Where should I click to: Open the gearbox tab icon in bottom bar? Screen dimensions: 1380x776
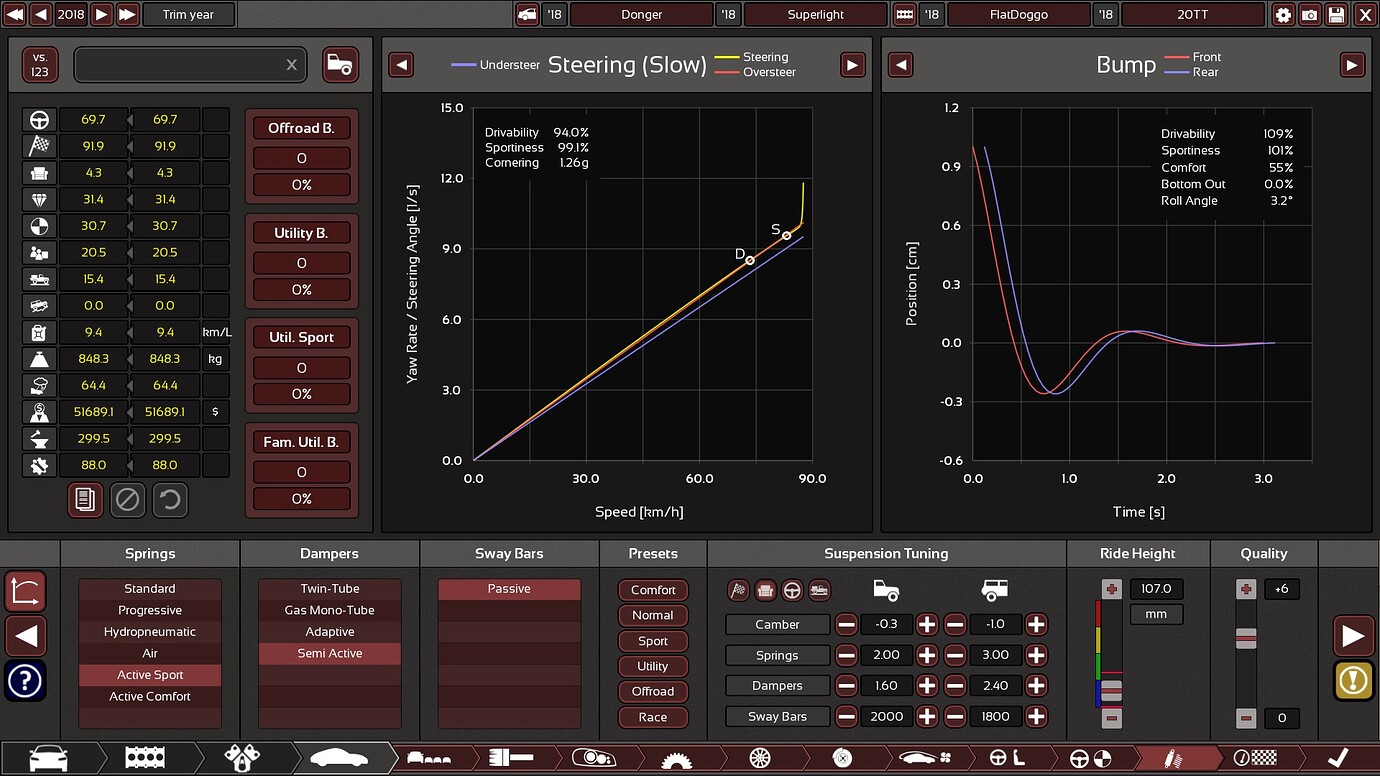pyautogui.click(x=677, y=758)
